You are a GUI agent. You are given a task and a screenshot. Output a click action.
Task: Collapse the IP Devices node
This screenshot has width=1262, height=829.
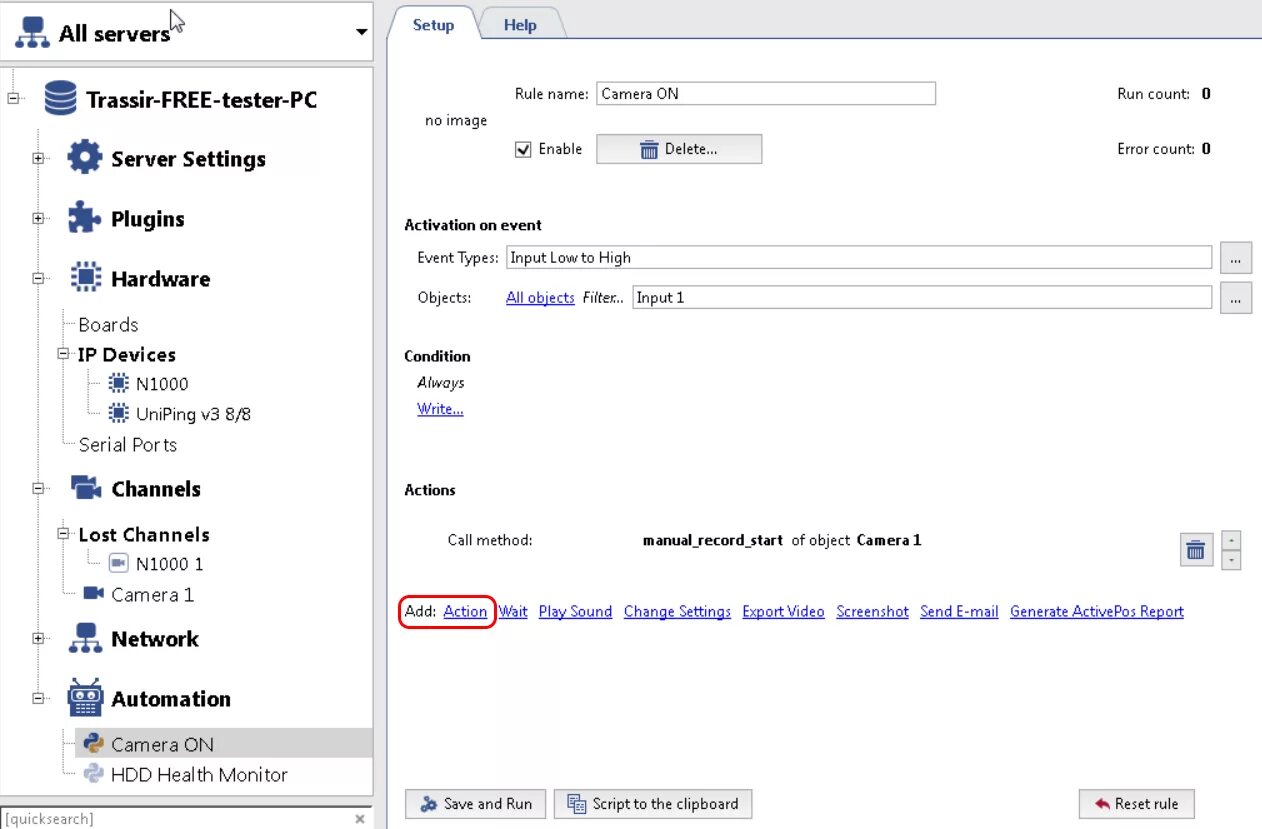coord(64,354)
